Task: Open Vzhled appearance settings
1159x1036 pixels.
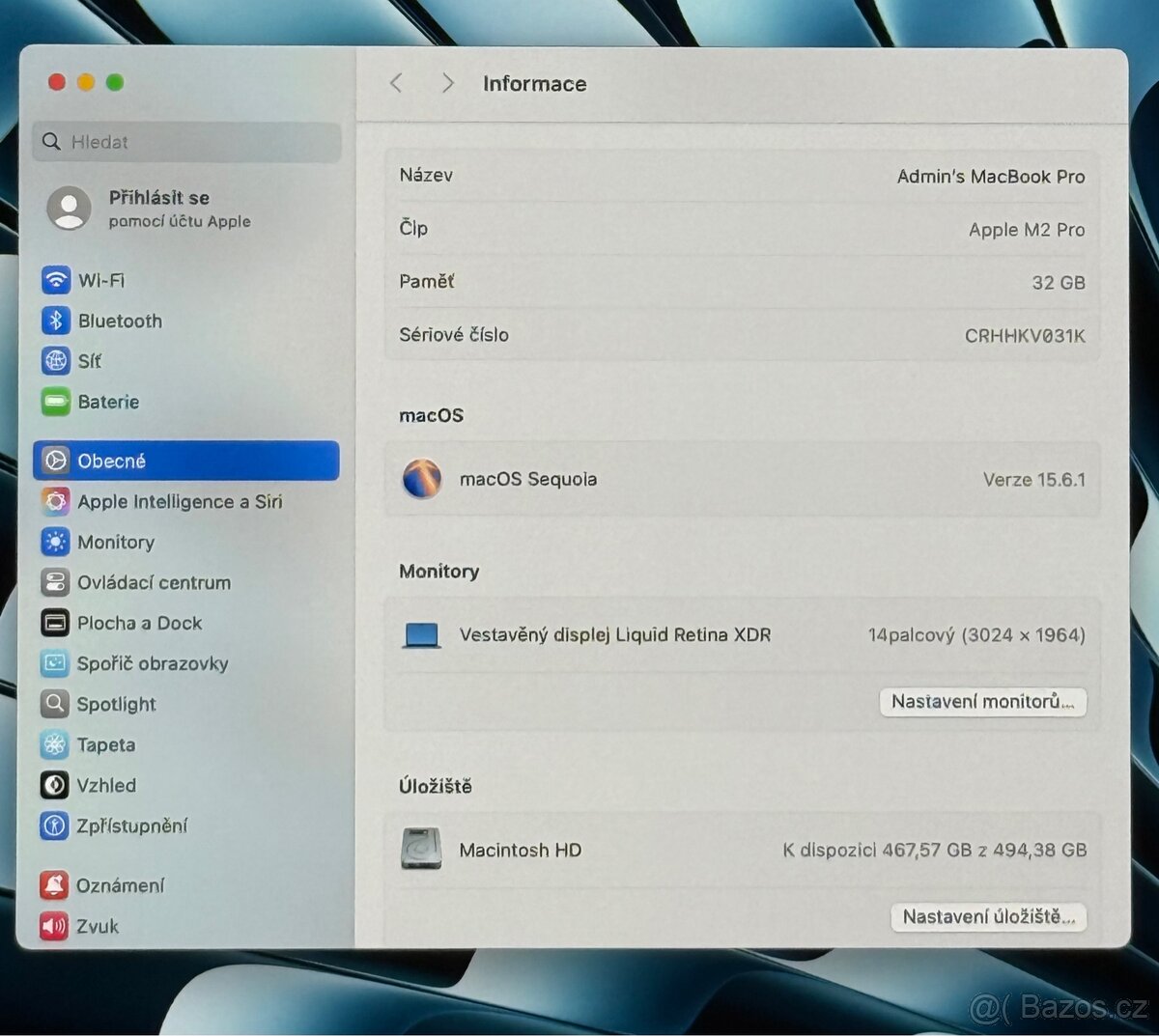Action: pyautogui.click(x=105, y=785)
